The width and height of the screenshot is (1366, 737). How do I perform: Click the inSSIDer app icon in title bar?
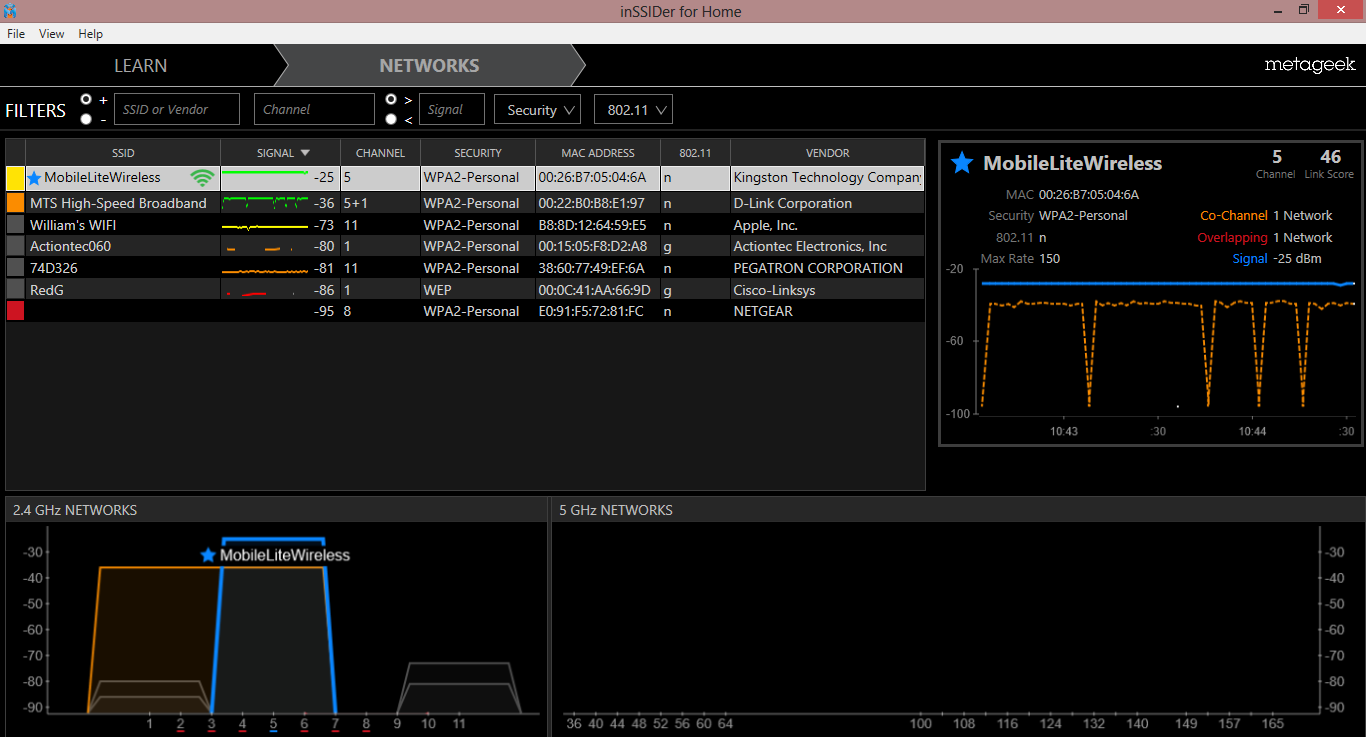coord(10,10)
